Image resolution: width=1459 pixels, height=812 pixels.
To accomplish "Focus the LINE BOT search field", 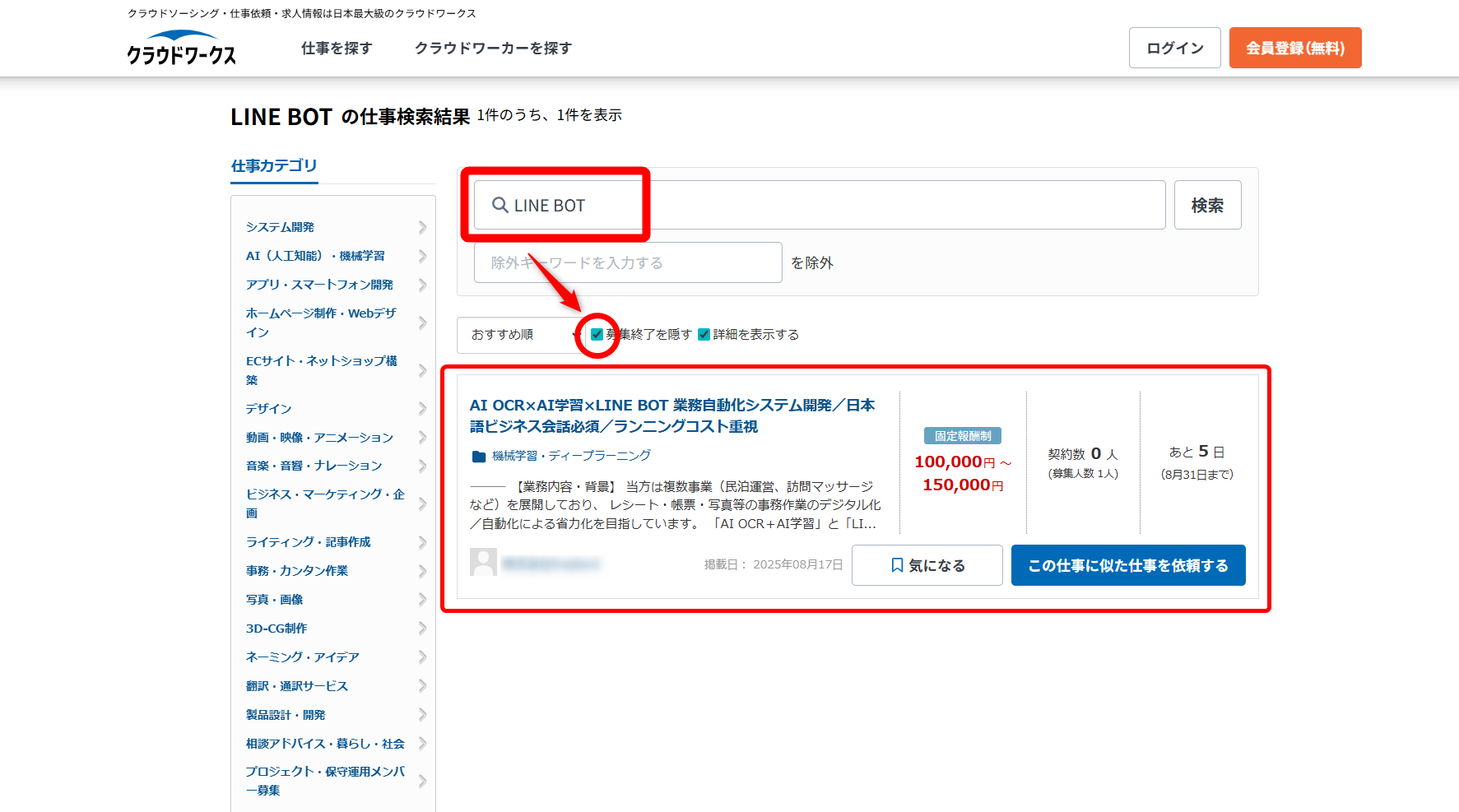I will click(820, 205).
